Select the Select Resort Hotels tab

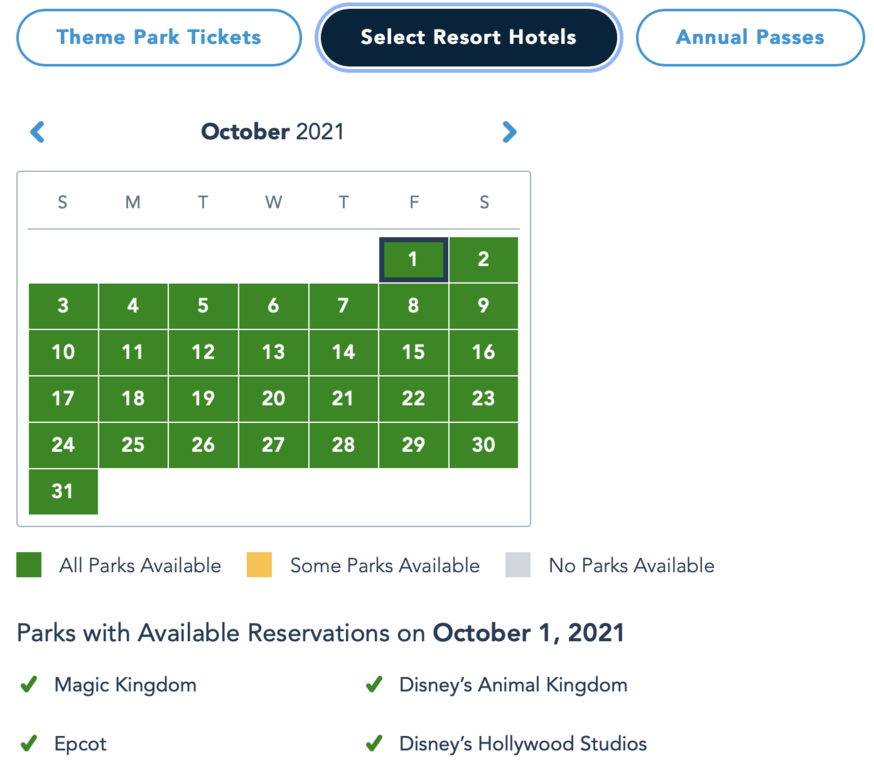[468, 38]
